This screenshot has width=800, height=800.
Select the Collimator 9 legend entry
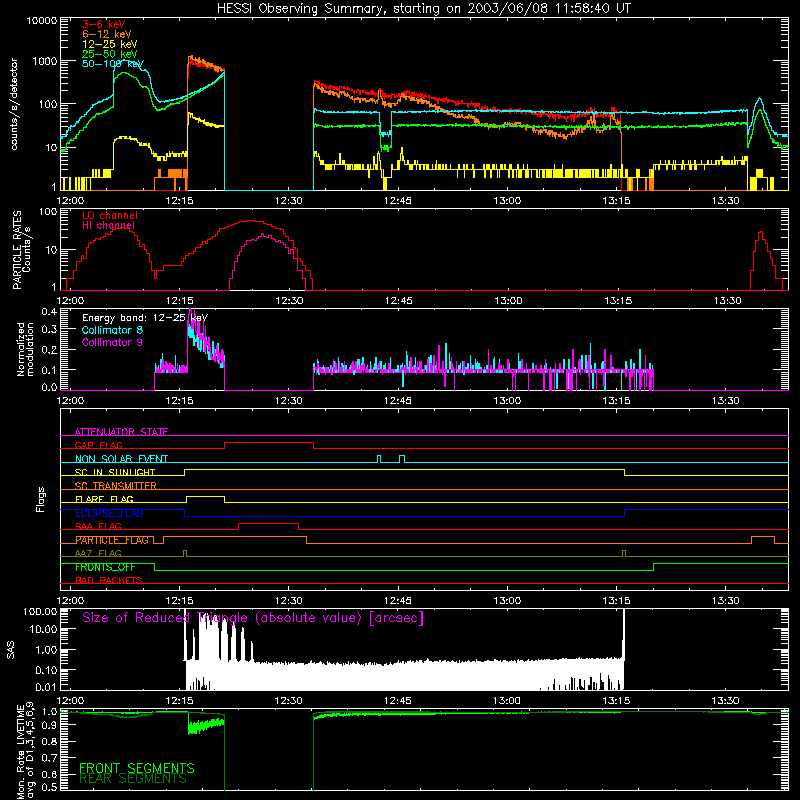(112, 342)
